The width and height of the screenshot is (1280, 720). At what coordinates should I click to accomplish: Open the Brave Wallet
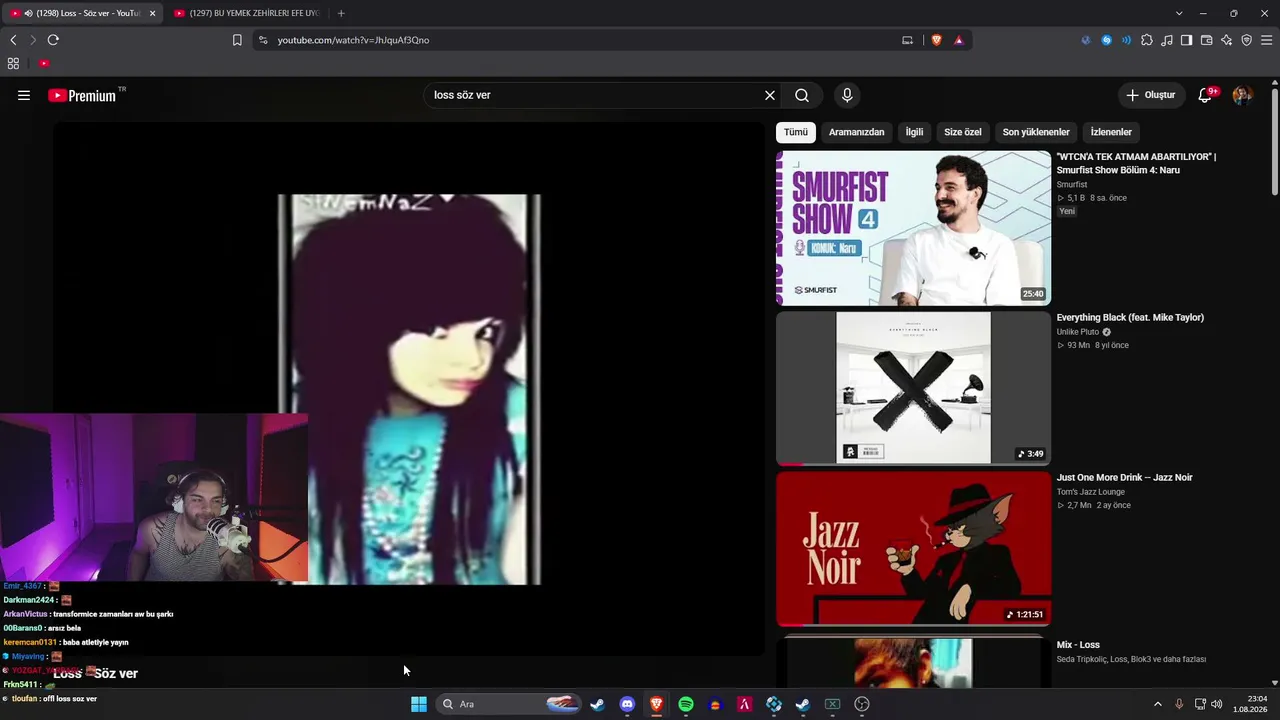pos(1206,40)
